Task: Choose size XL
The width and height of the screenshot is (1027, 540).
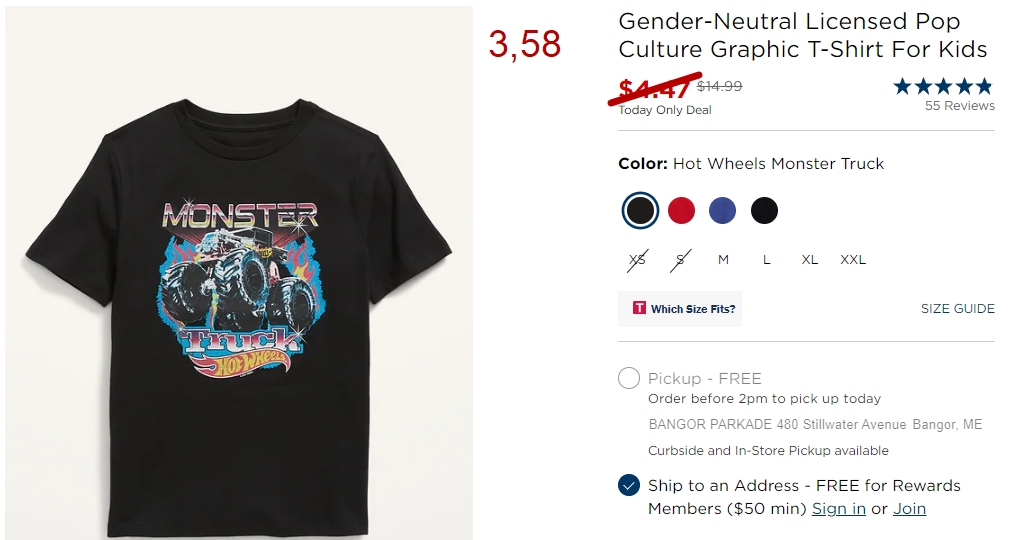Action: click(810, 260)
